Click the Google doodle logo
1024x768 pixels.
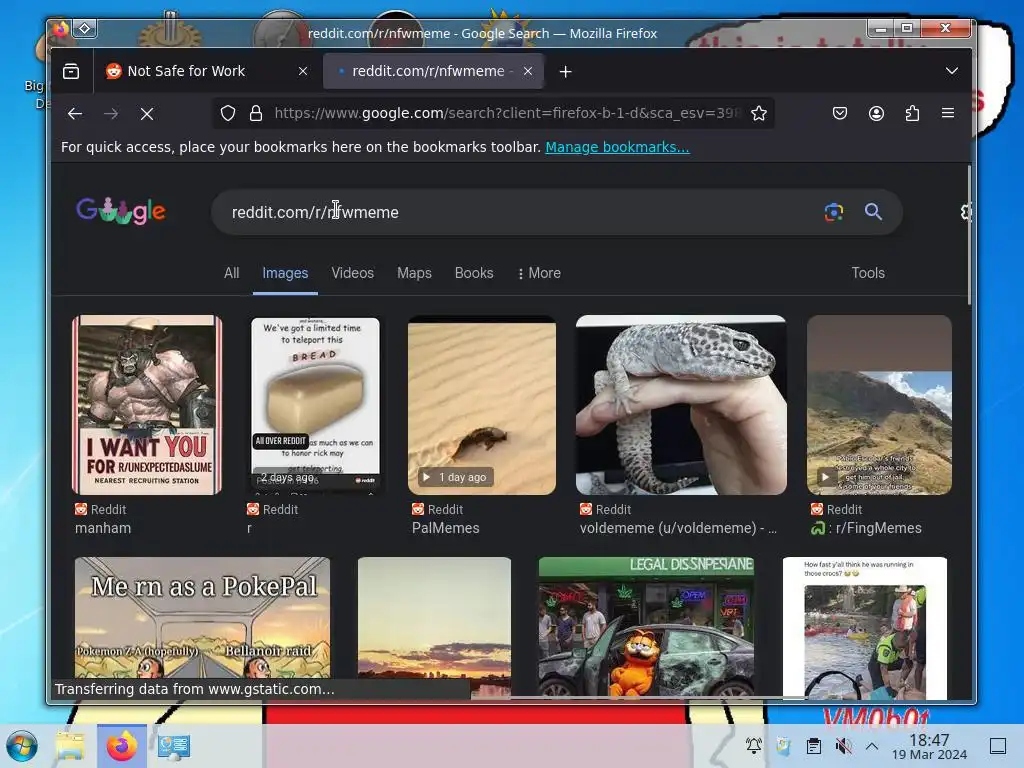click(121, 211)
